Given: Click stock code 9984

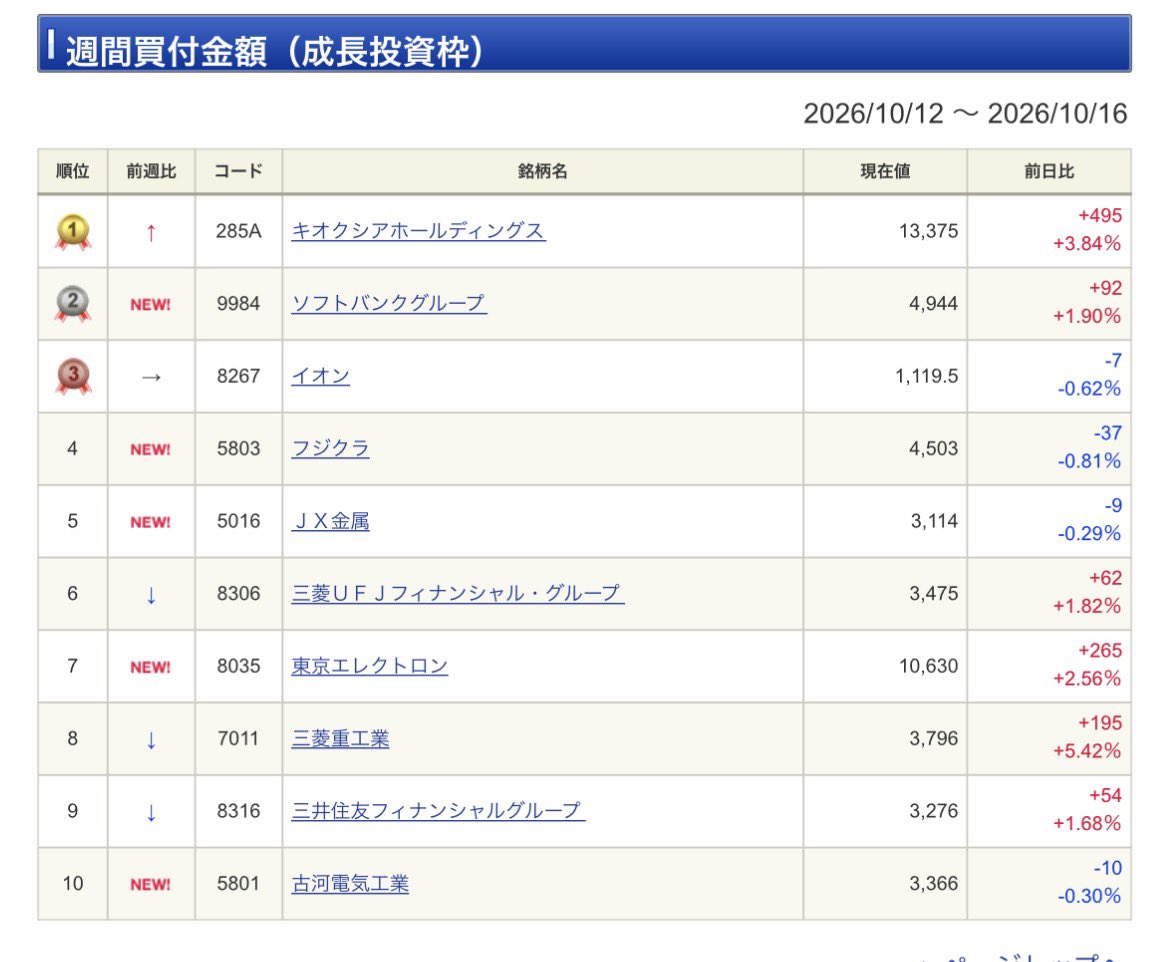Looking at the screenshot, I should (x=238, y=304).
